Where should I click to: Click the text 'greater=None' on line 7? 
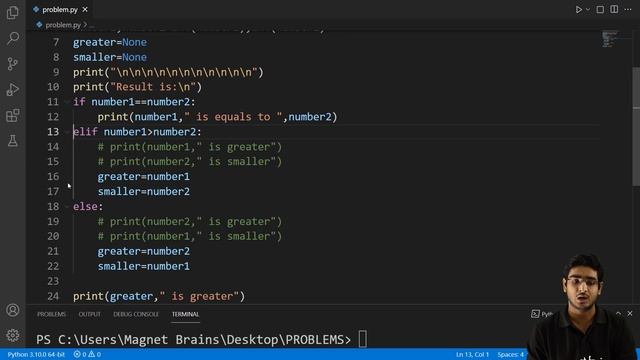point(110,42)
